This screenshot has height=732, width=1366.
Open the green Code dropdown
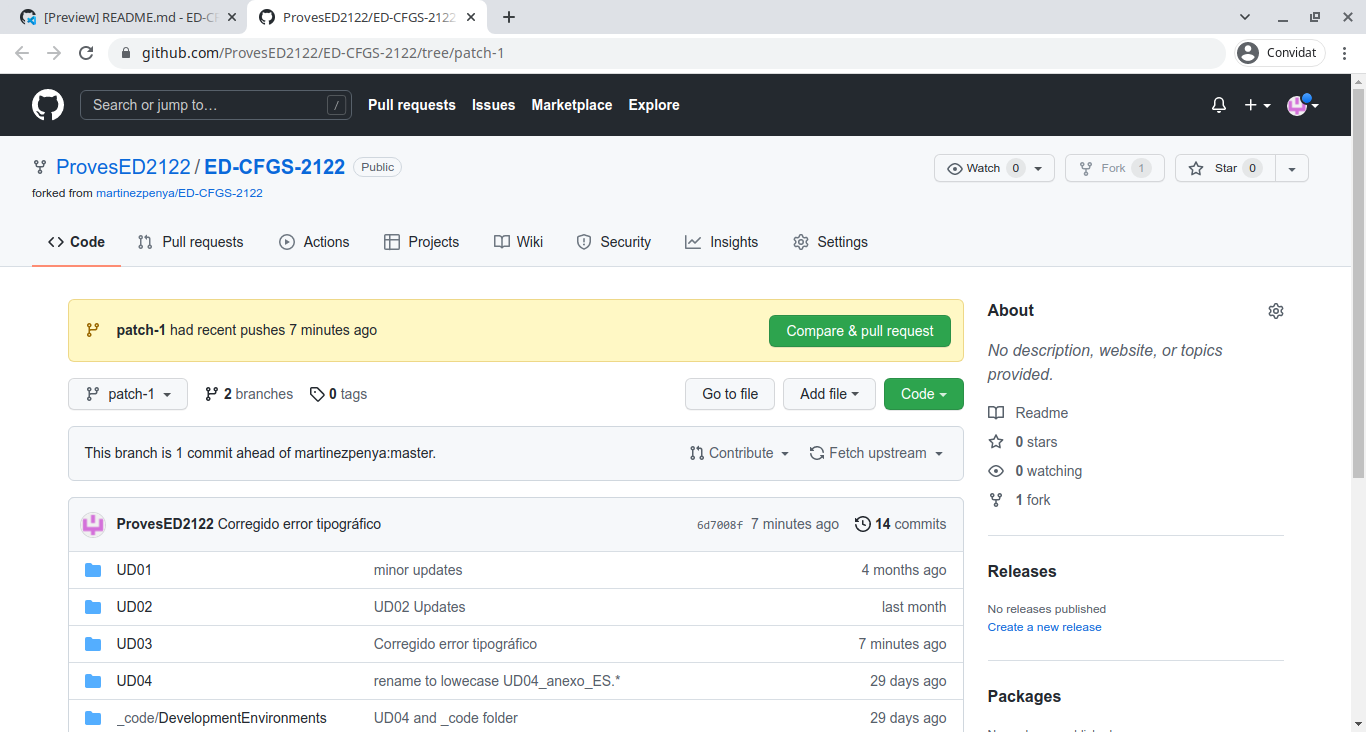[x=923, y=394]
